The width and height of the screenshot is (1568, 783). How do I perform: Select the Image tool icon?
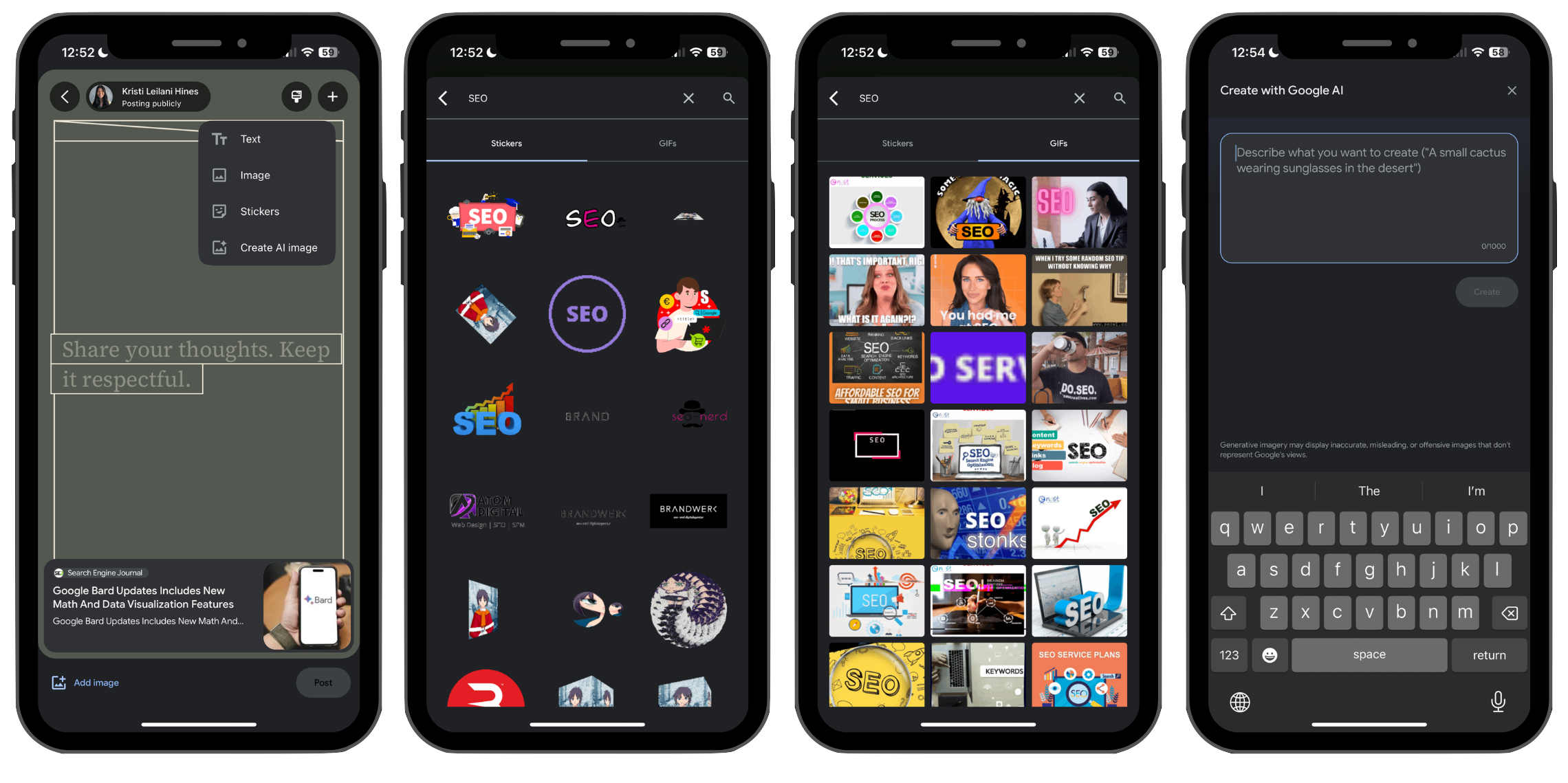[220, 175]
